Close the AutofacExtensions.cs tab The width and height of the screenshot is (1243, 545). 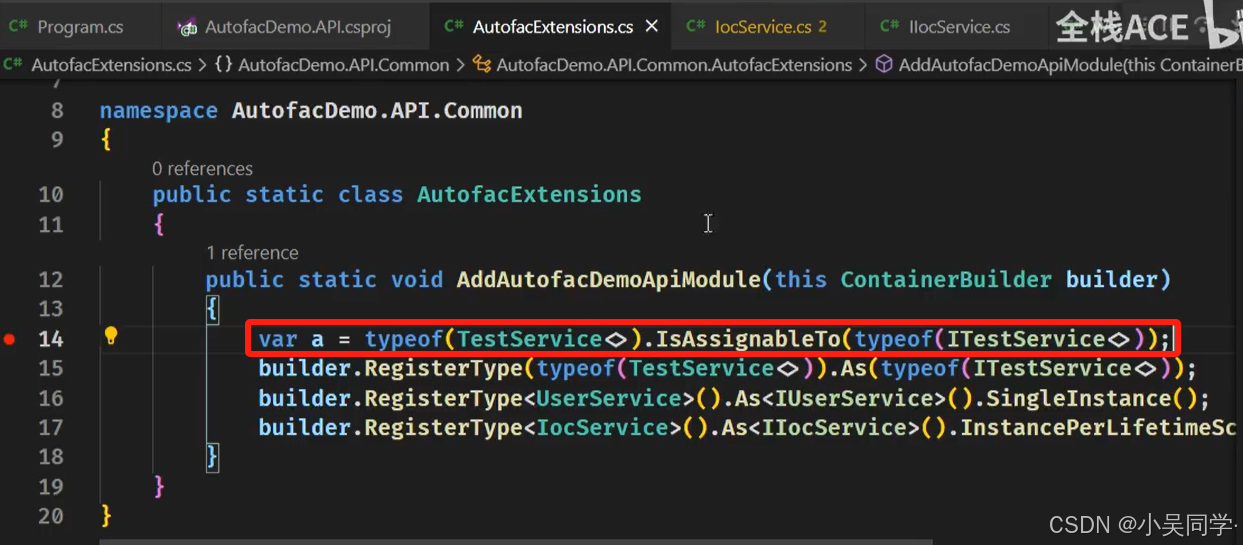pos(652,27)
